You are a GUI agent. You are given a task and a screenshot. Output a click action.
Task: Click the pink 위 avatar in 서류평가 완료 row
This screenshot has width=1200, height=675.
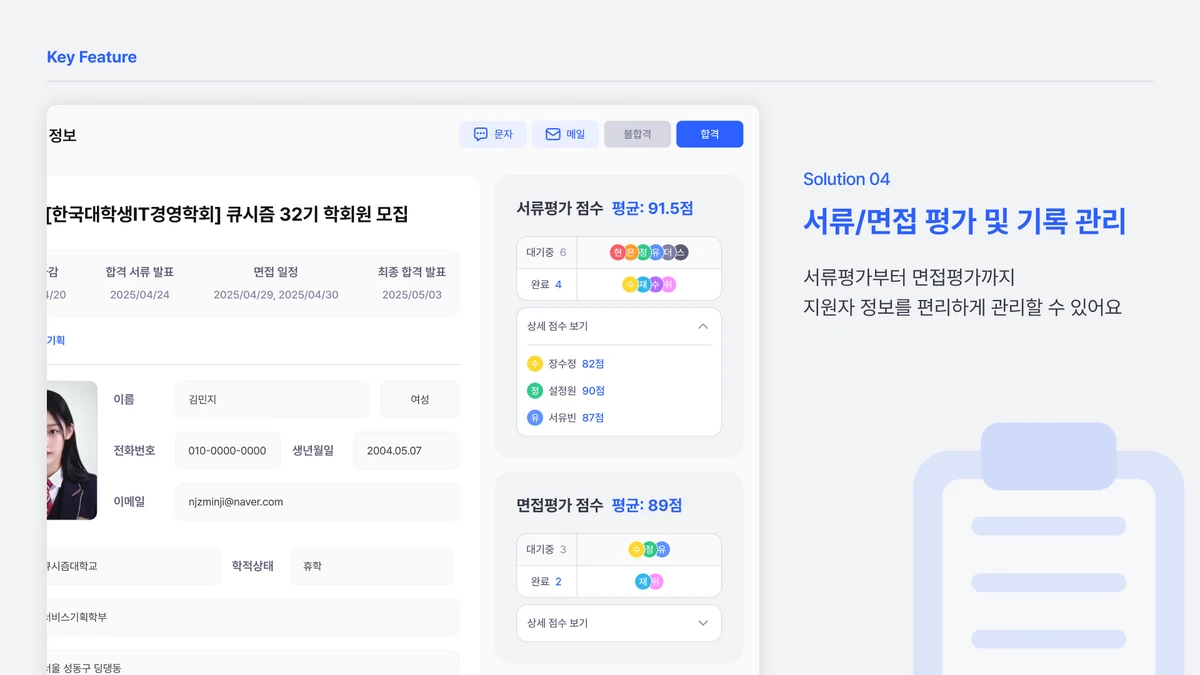coord(669,285)
